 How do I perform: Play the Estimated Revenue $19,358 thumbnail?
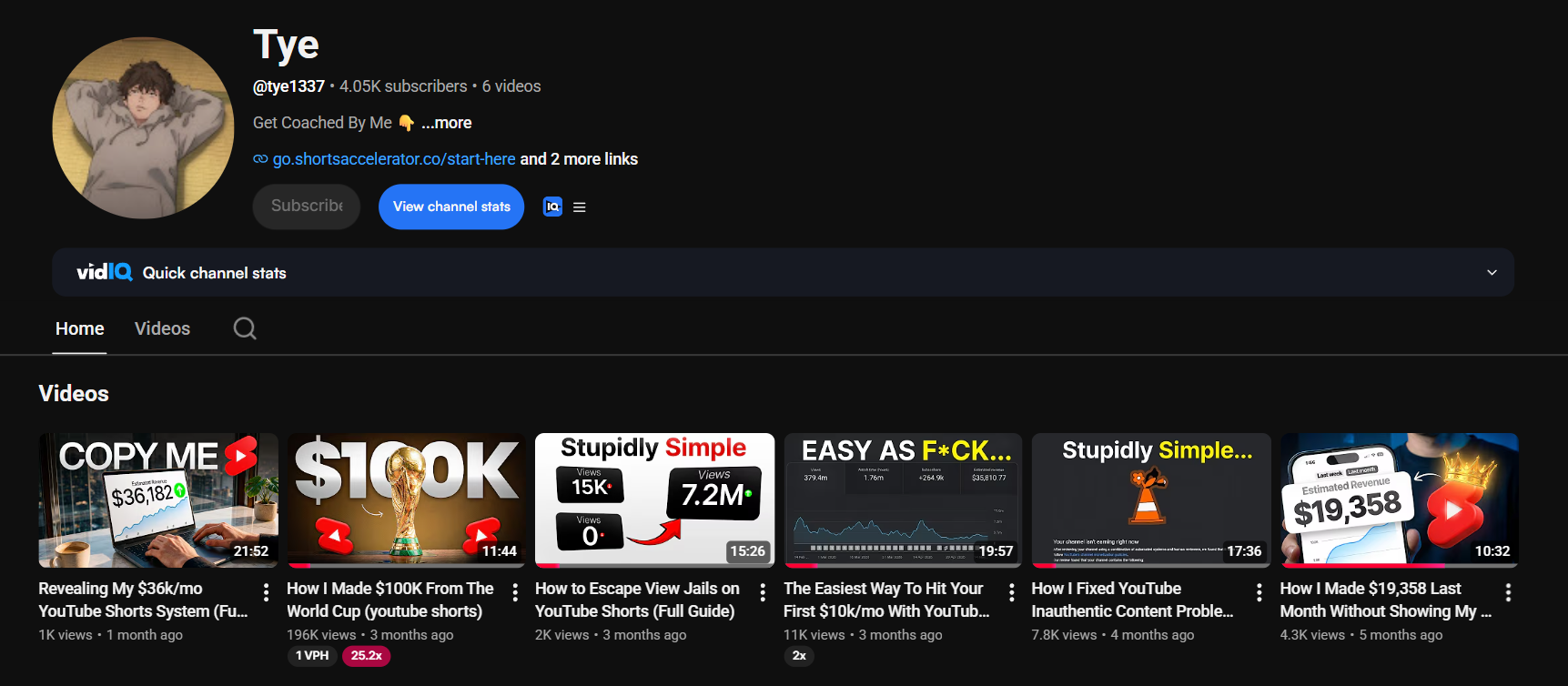pos(1400,500)
